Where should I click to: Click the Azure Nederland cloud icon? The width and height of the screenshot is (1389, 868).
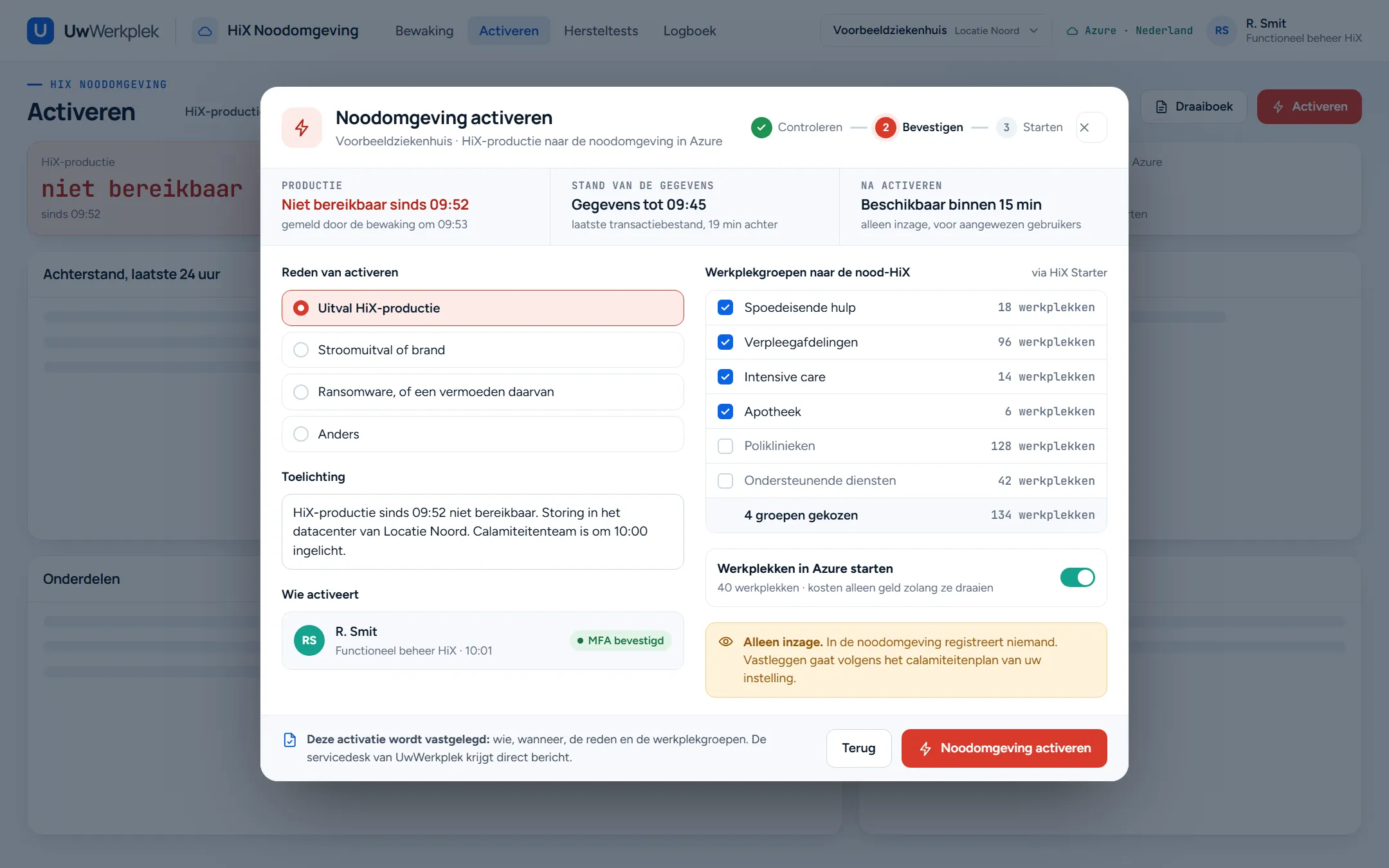[1072, 31]
